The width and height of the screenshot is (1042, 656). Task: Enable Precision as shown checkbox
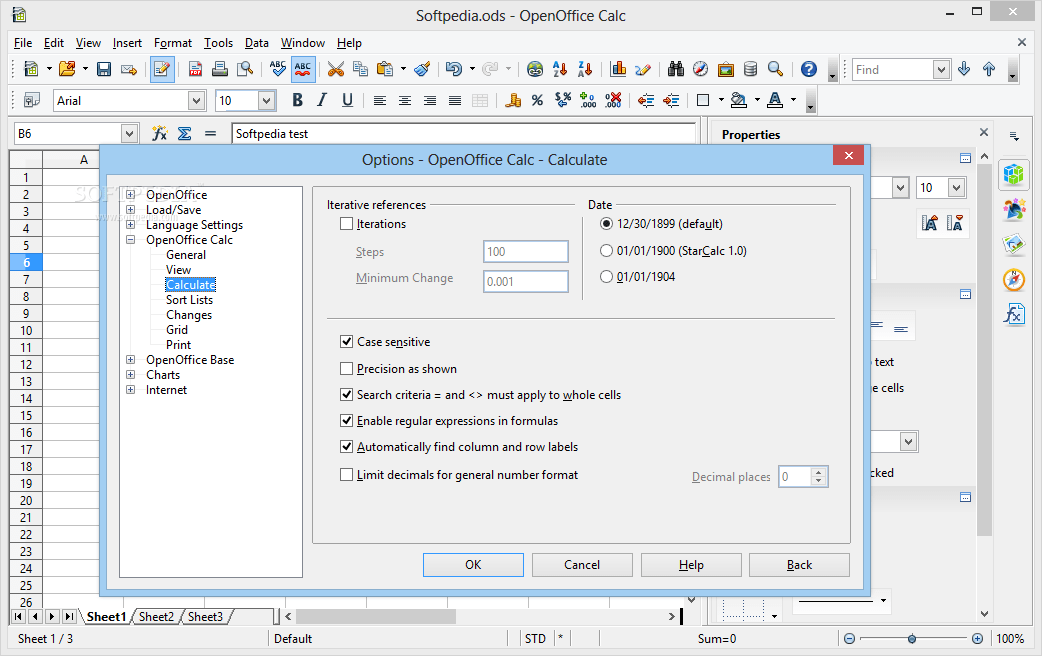[x=346, y=368]
